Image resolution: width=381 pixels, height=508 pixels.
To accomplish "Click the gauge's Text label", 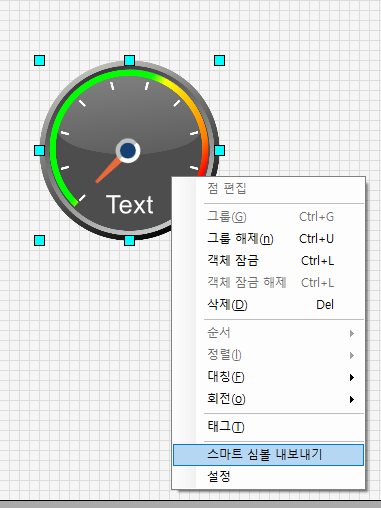I will click(129, 205).
